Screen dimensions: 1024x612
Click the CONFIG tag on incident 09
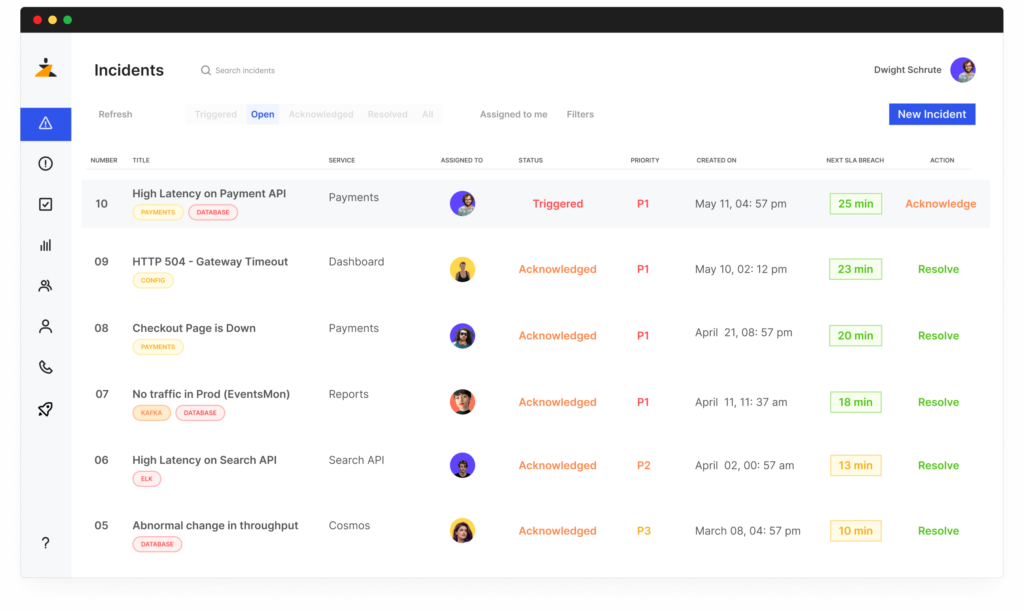153,280
